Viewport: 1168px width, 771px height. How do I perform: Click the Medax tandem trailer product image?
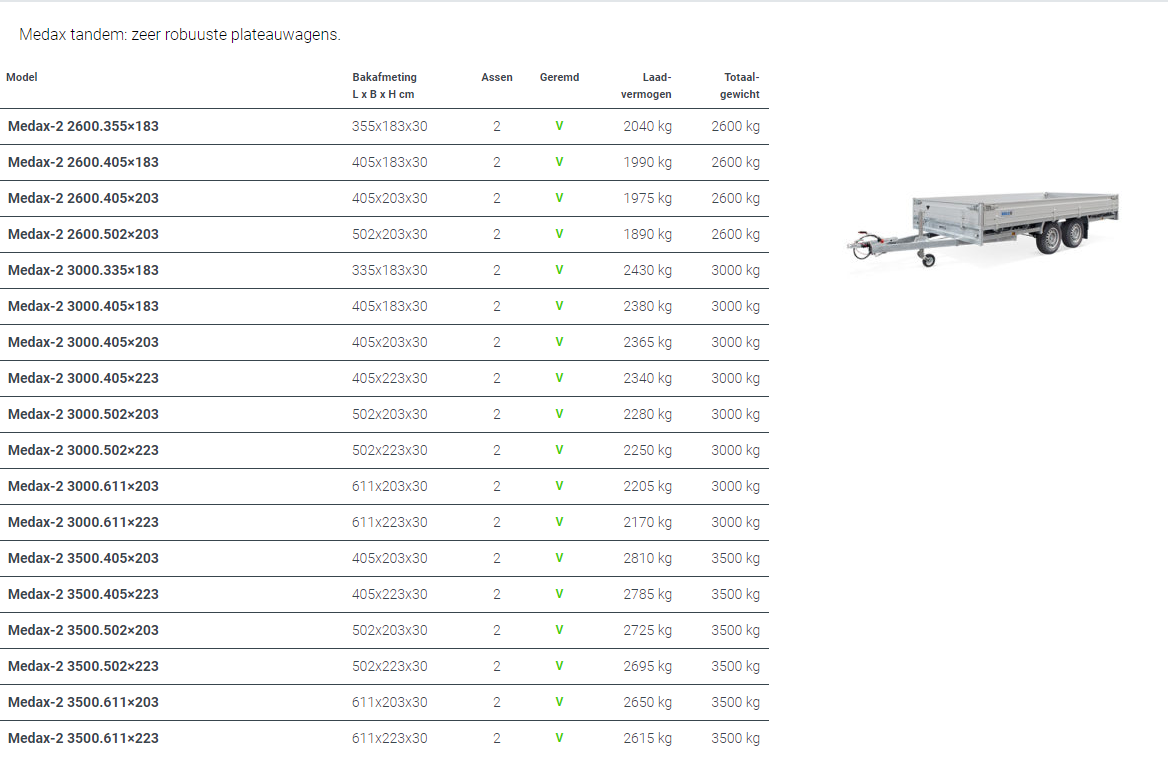983,228
